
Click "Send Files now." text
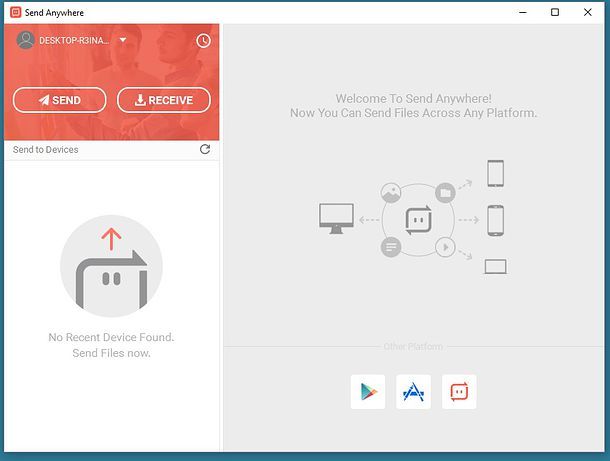pyautogui.click(x=111, y=353)
